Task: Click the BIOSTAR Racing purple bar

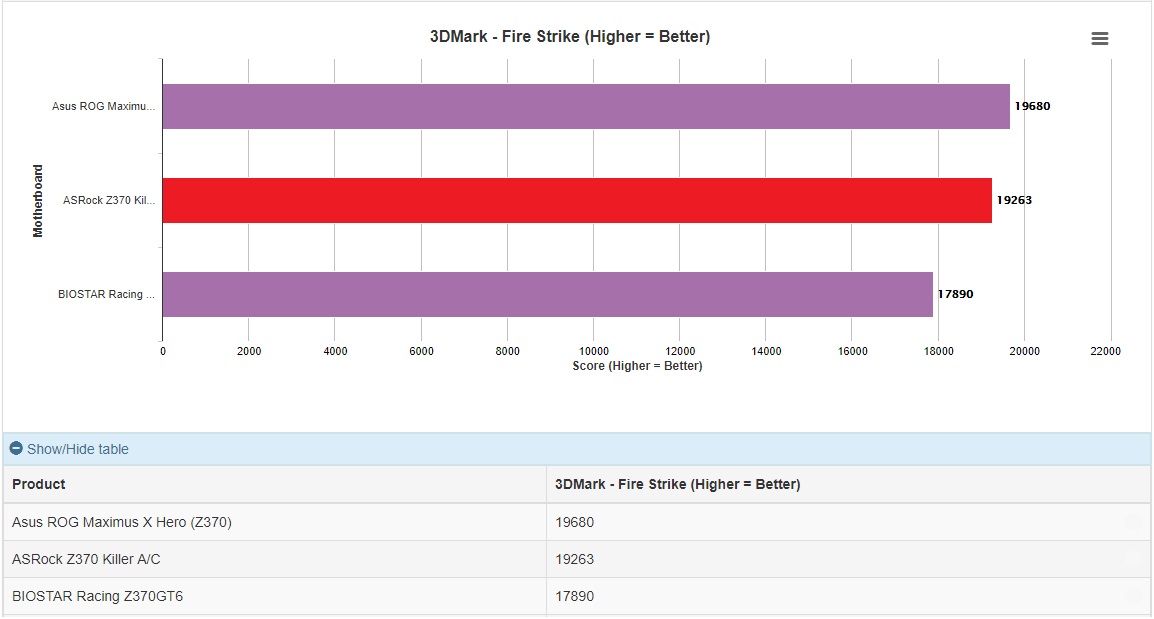Action: pos(548,294)
